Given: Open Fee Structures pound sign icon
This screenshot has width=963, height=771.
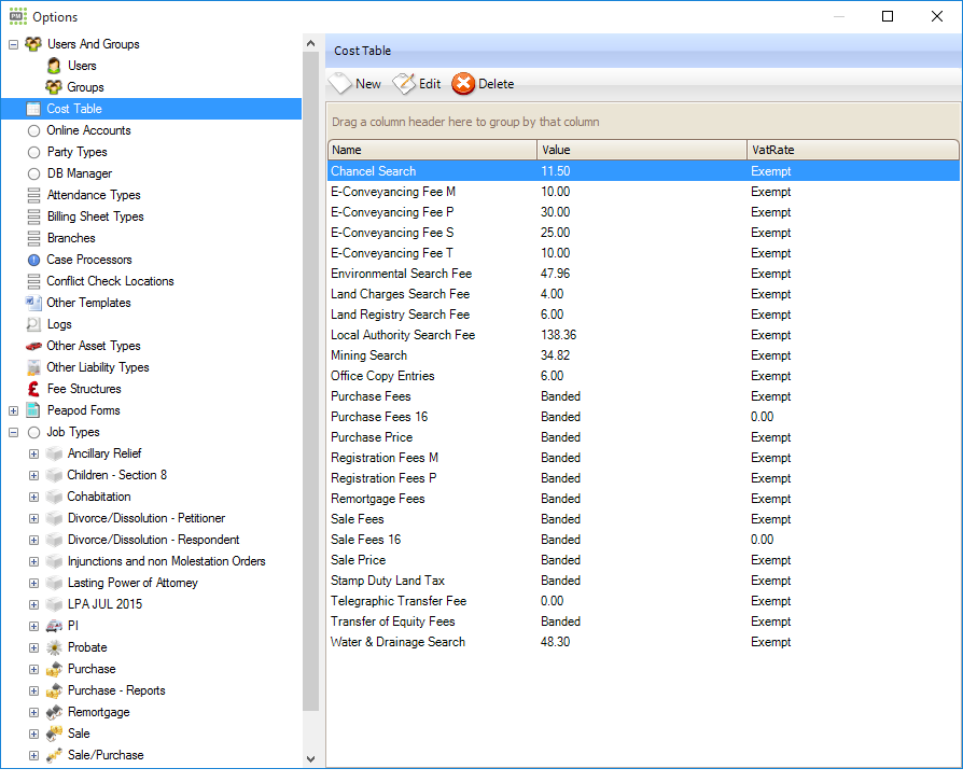Looking at the screenshot, I should (34, 389).
